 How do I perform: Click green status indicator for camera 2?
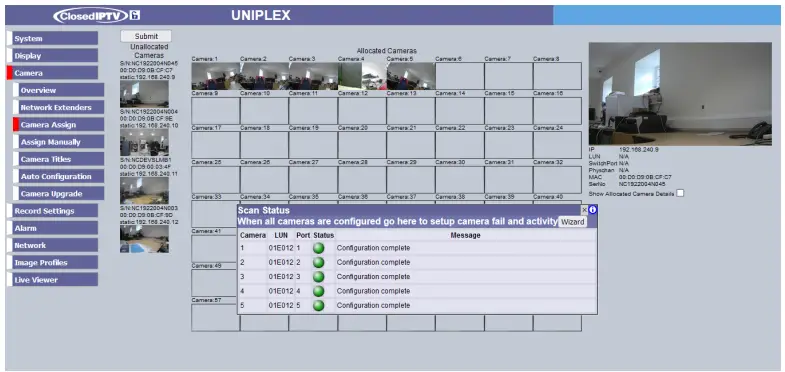(318, 262)
